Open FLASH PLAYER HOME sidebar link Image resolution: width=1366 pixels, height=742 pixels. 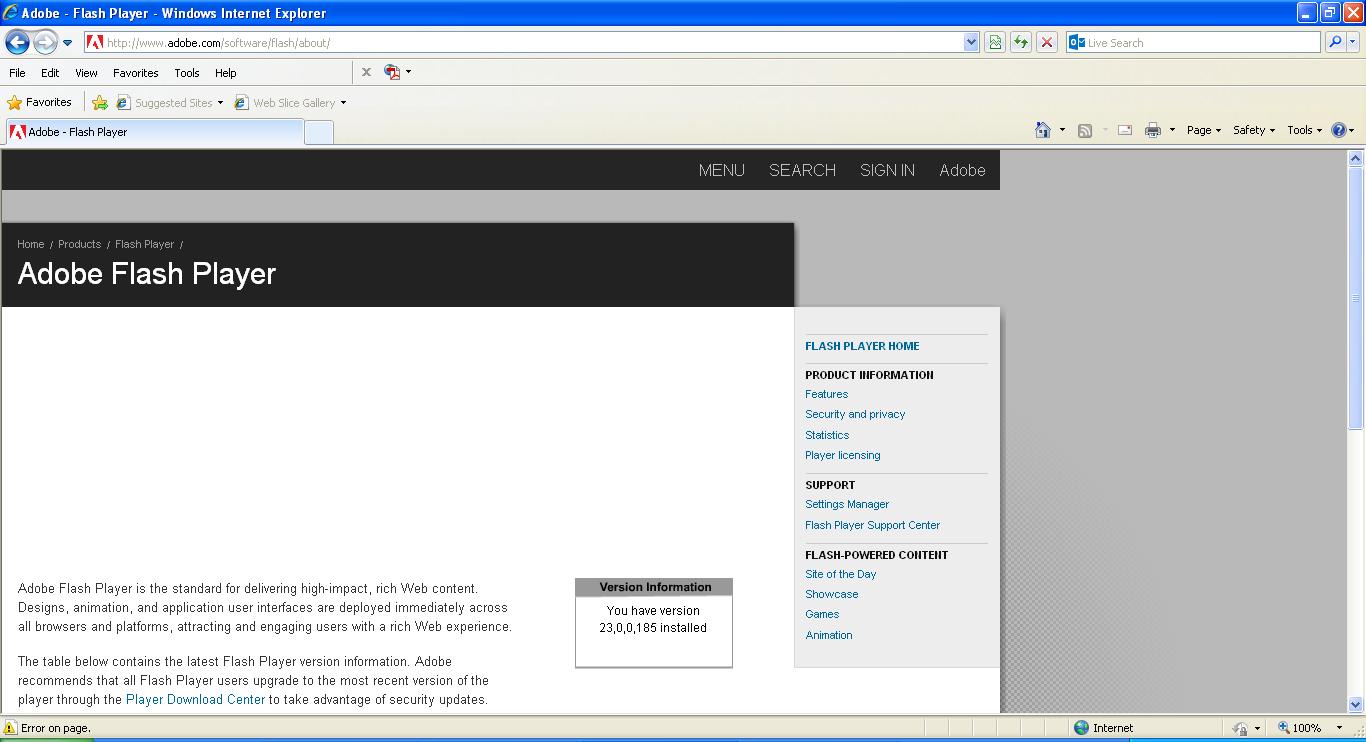pyautogui.click(x=862, y=346)
